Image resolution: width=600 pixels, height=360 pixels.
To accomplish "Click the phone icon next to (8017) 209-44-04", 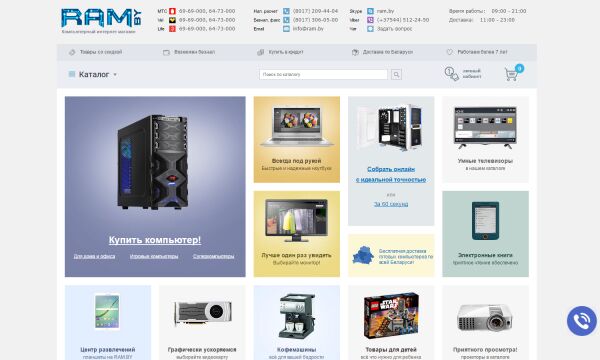I will click(x=286, y=11).
